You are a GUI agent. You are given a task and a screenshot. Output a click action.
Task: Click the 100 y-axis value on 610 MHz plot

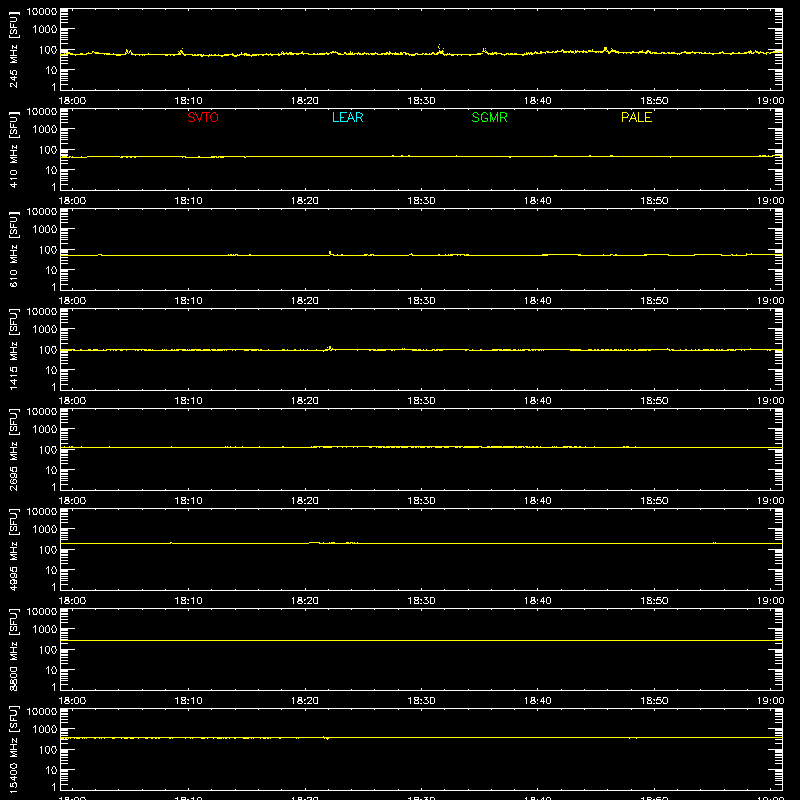coord(48,250)
